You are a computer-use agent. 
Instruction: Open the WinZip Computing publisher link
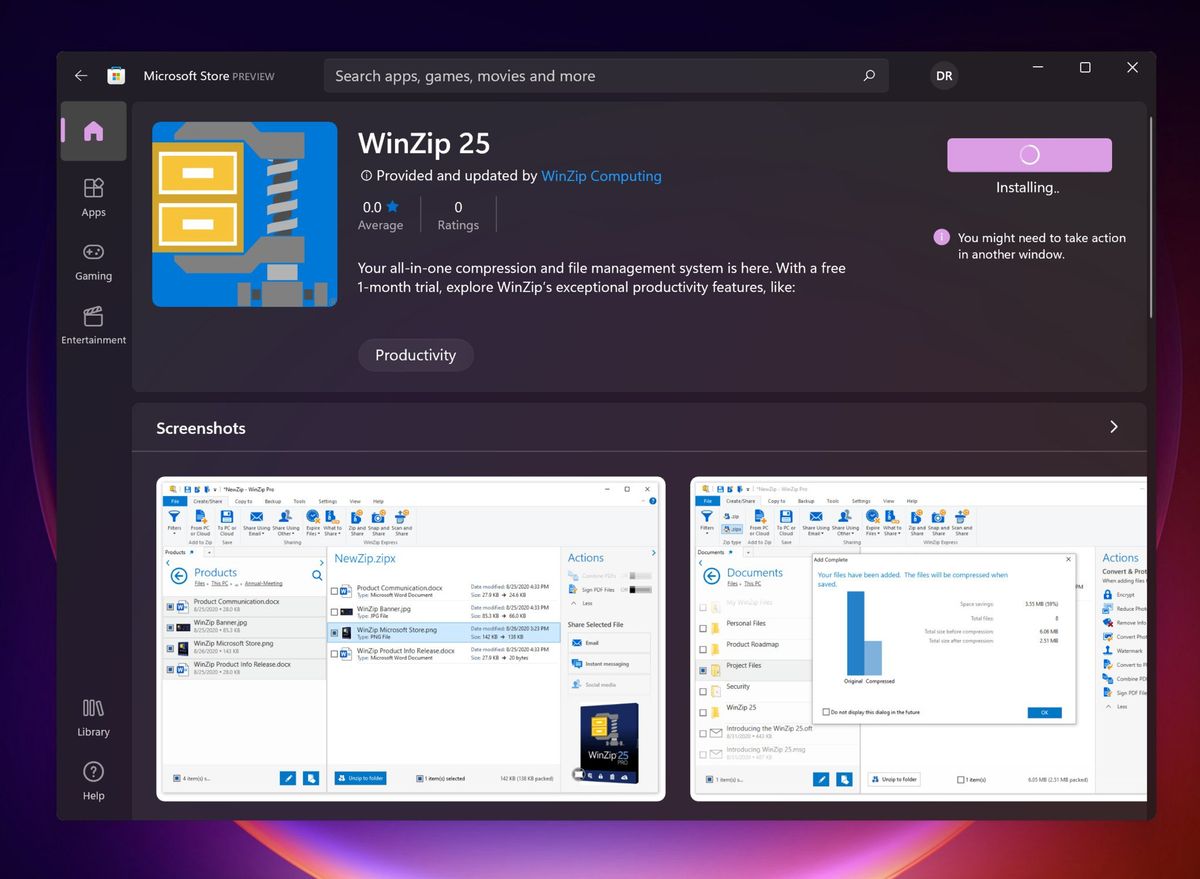pyautogui.click(x=601, y=176)
